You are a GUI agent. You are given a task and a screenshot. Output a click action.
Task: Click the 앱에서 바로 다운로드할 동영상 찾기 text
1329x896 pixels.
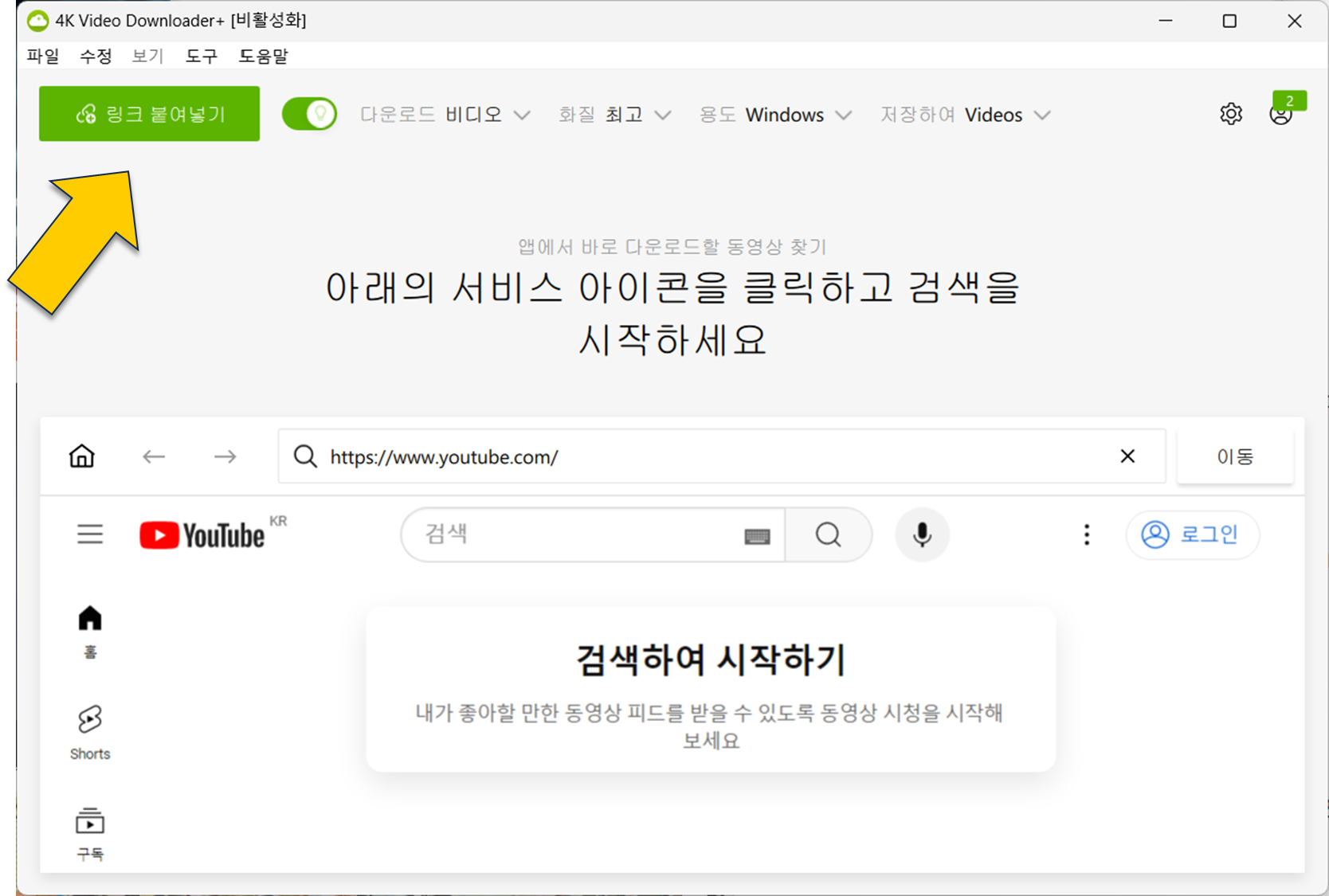(x=672, y=247)
